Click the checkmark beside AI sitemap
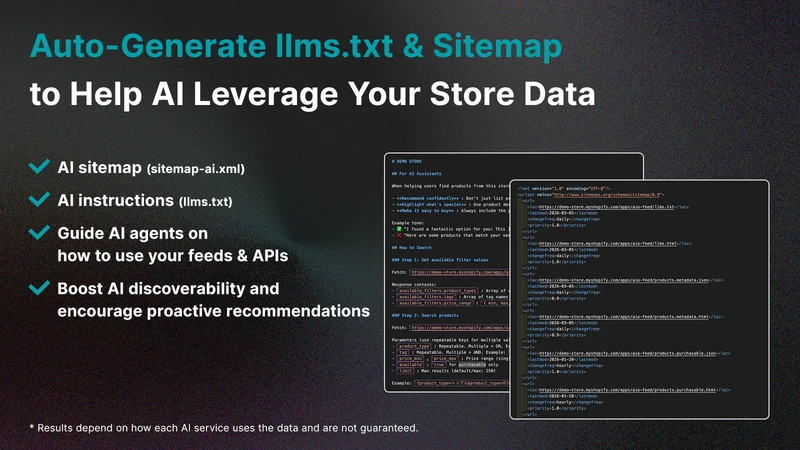The height and width of the screenshot is (450, 800). click(39, 166)
